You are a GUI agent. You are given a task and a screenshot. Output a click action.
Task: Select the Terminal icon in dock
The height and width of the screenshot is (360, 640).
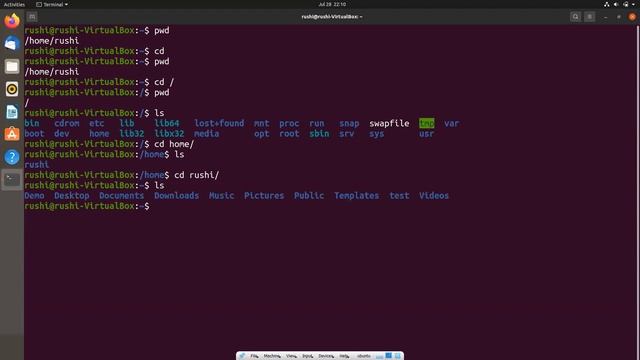(12, 180)
